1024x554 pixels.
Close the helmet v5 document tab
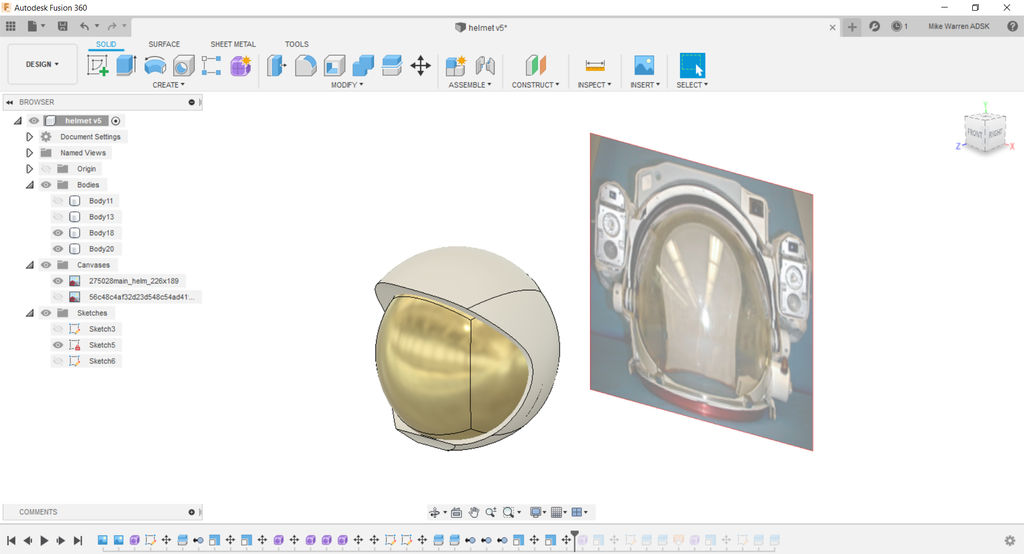pos(832,27)
